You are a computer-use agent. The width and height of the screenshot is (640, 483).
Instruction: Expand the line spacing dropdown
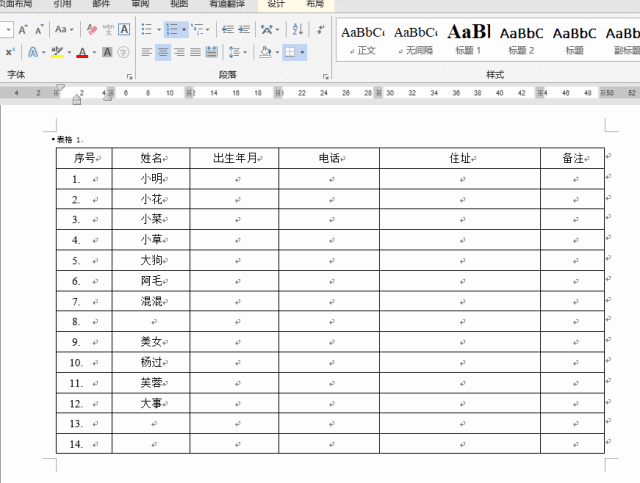(x=246, y=52)
